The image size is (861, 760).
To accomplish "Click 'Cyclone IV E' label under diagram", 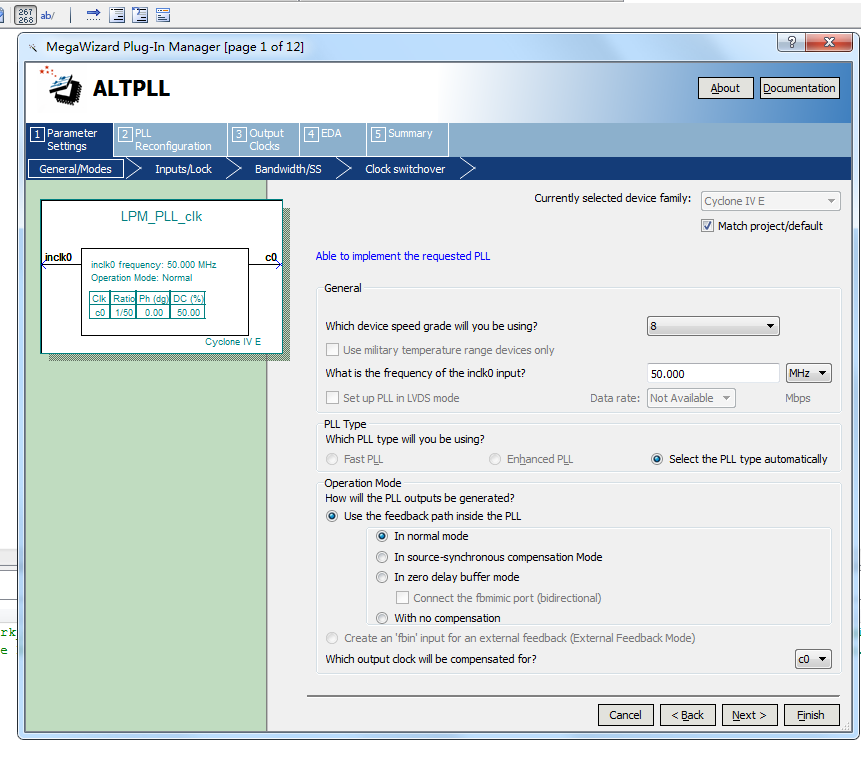I will (x=233, y=342).
